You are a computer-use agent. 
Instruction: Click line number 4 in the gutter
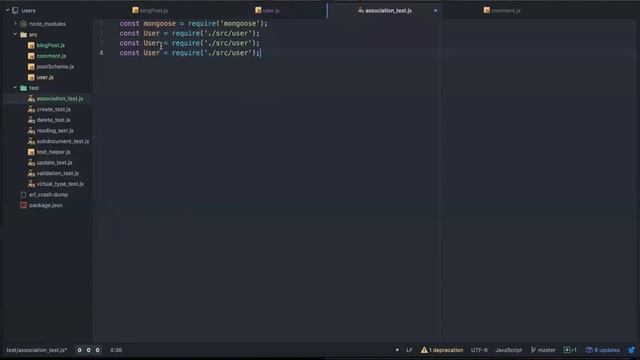101,53
